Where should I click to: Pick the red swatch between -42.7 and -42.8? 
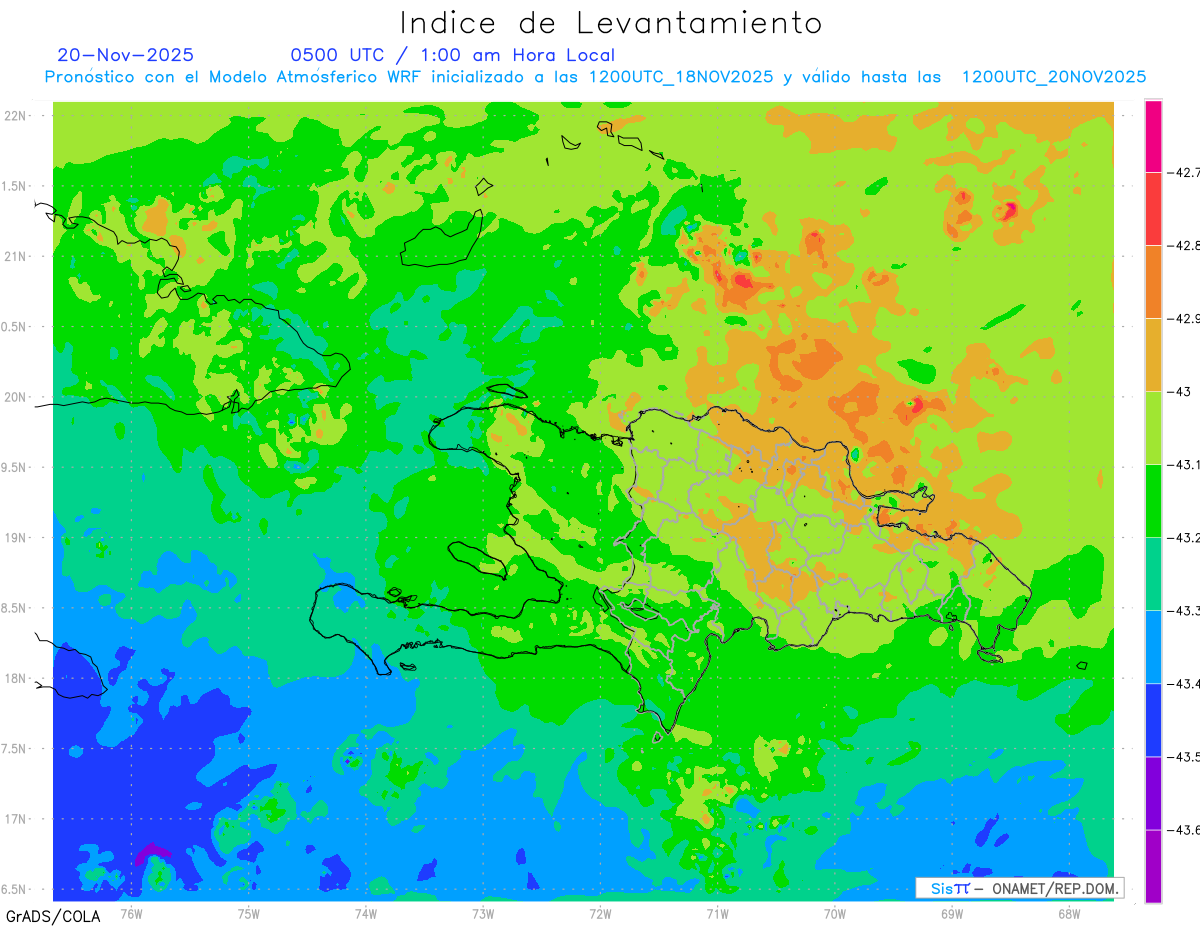pyautogui.click(x=1153, y=208)
